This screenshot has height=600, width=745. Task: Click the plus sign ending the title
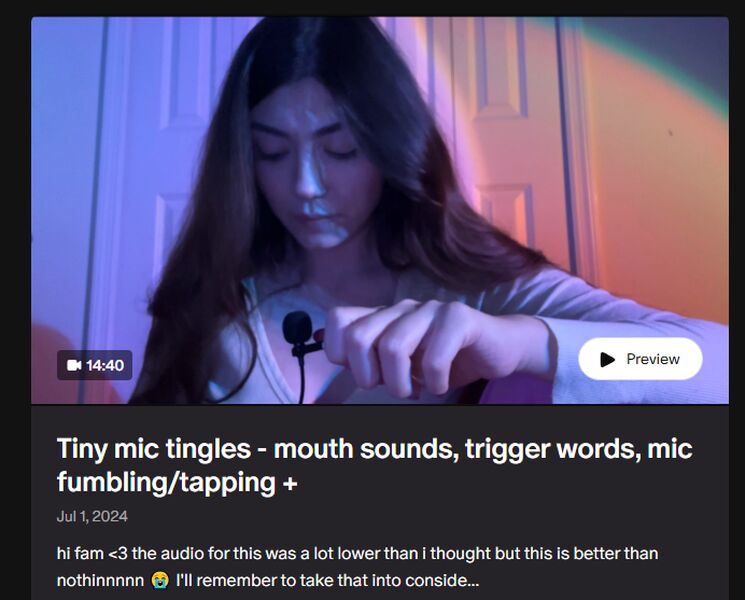(x=290, y=484)
